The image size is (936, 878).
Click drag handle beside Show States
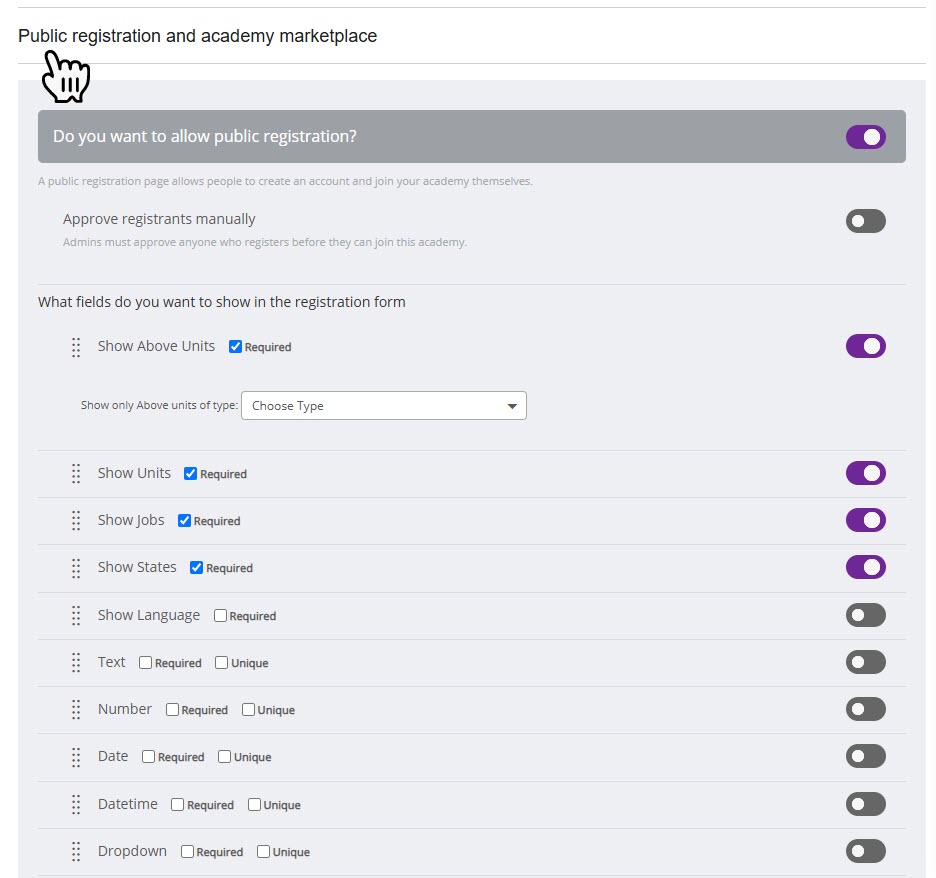76,568
